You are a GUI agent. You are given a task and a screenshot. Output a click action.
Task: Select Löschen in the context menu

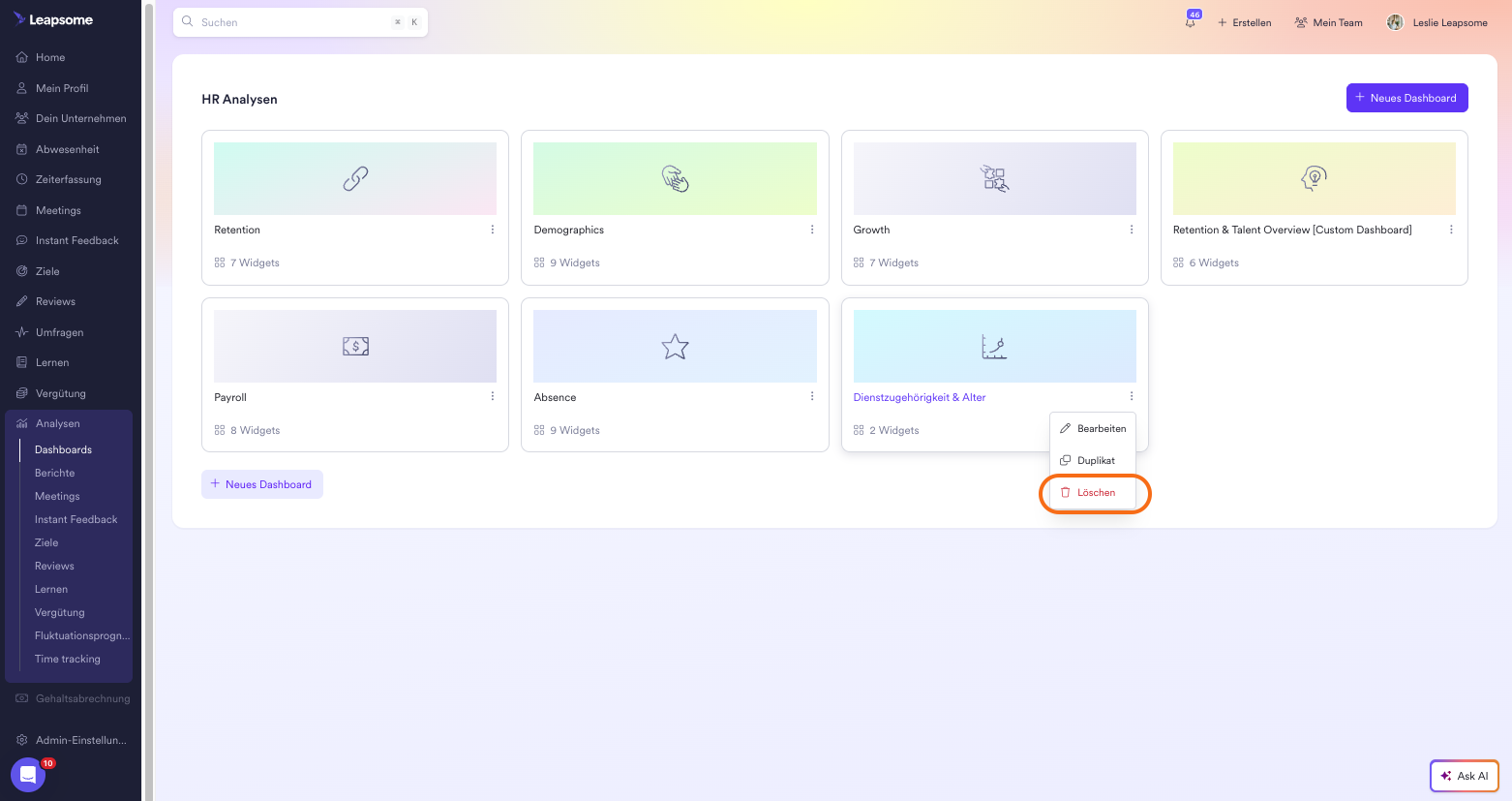click(1095, 493)
